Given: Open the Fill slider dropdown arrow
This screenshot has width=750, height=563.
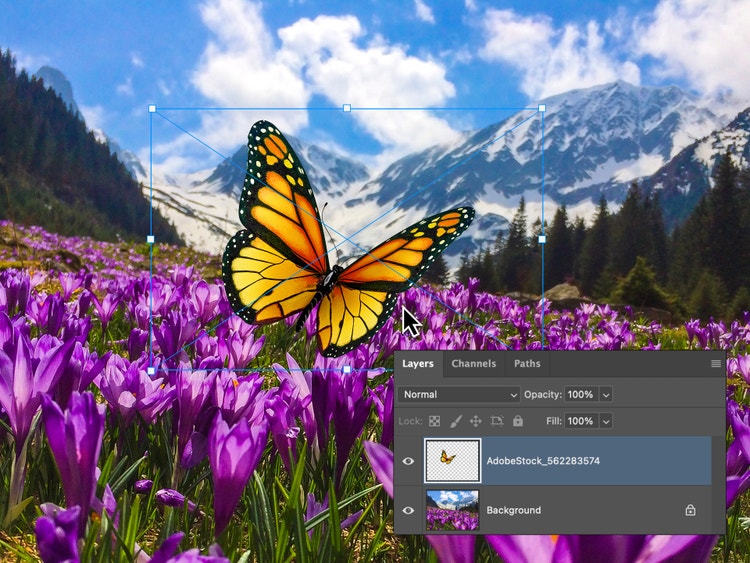Looking at the screenshot, I should click(x=606, y=421).
